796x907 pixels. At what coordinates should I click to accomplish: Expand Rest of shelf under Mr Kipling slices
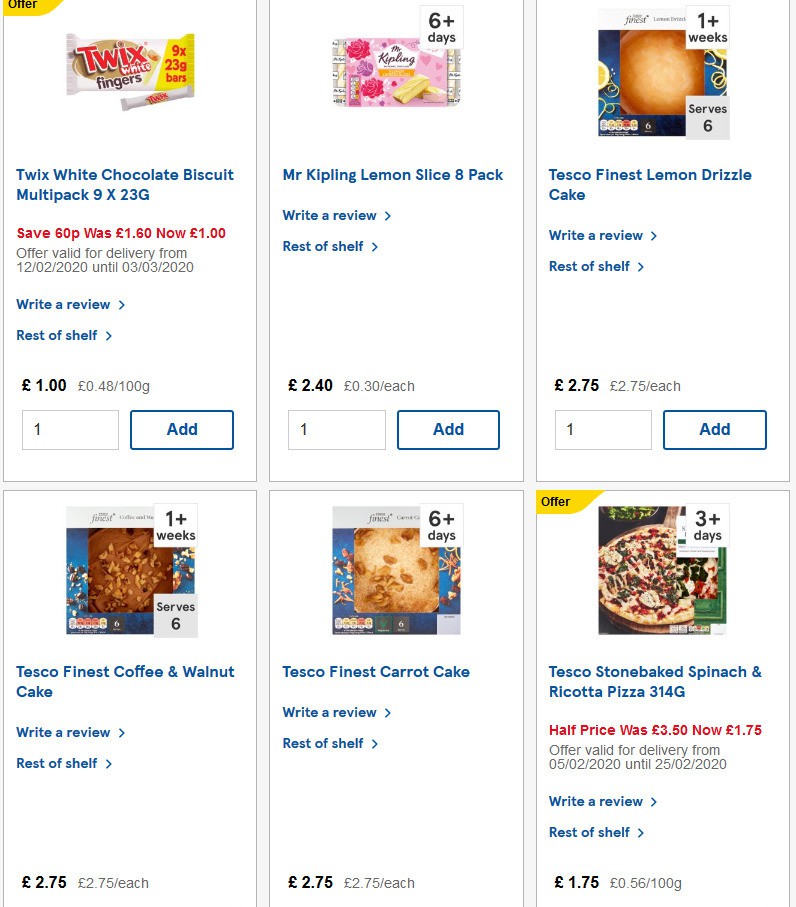(x=324, y=246)
